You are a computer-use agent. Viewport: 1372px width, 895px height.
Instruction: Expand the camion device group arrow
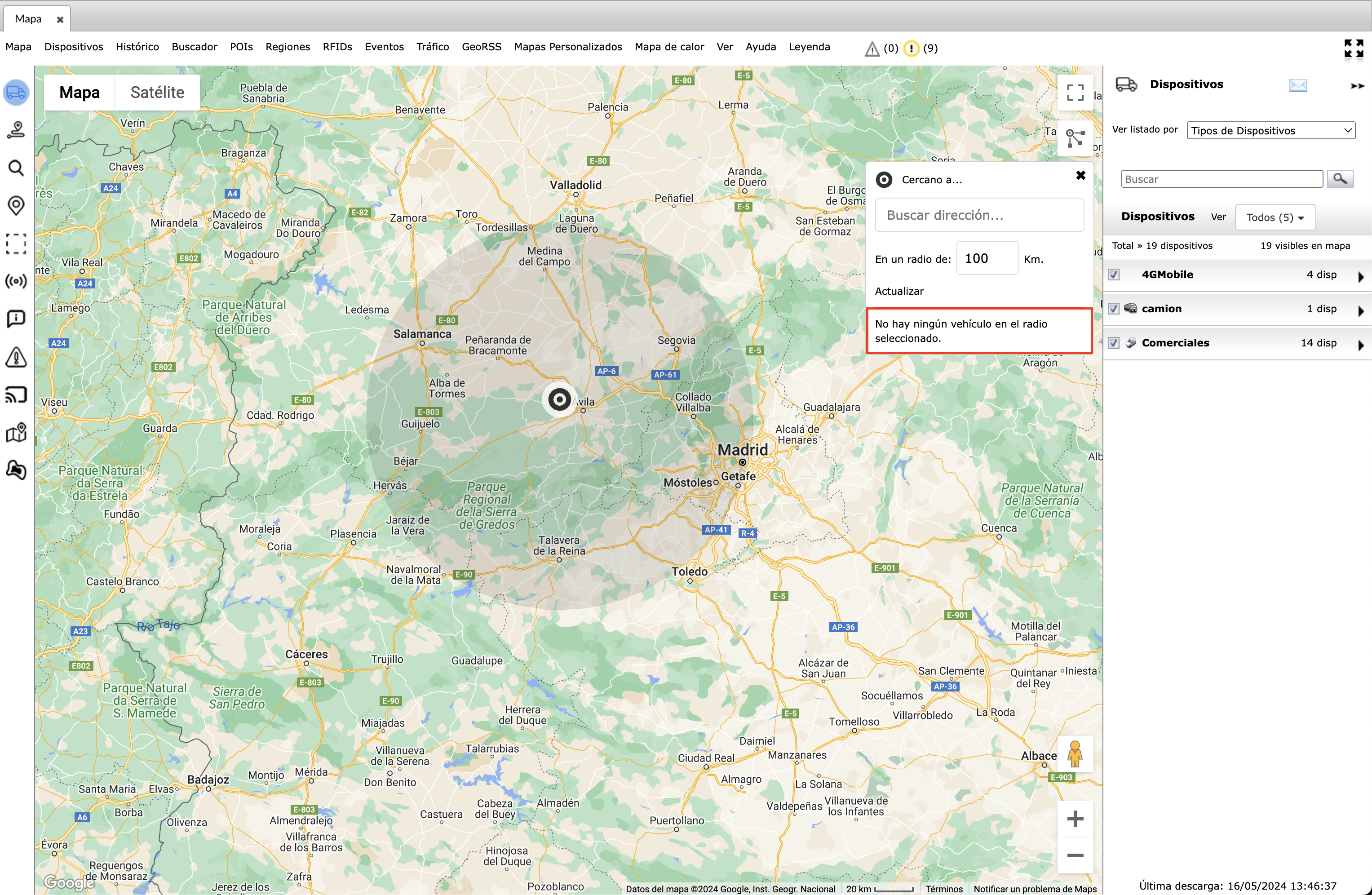tap(1360, 310)
